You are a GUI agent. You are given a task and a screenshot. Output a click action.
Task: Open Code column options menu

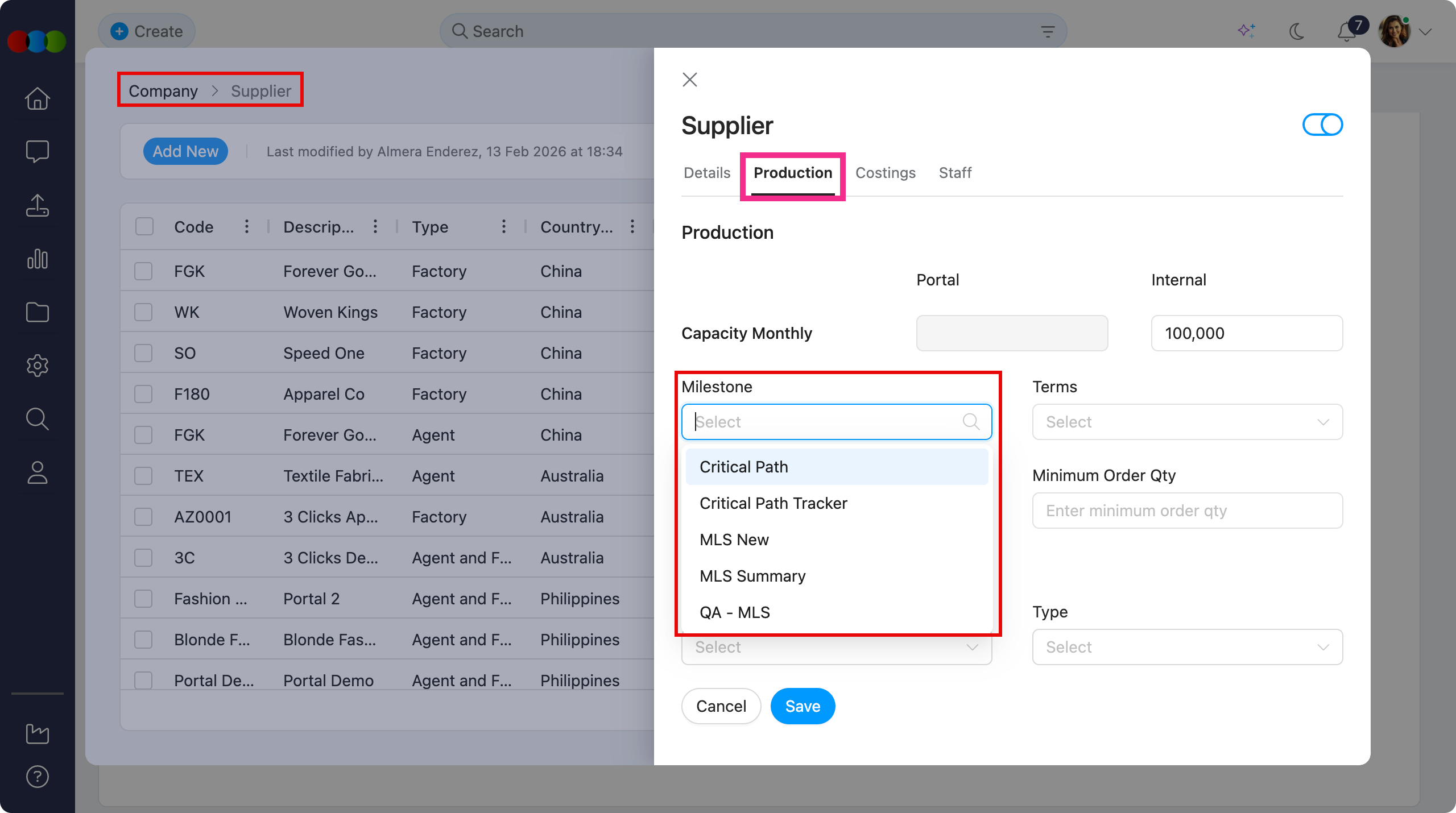click(246, 226)
